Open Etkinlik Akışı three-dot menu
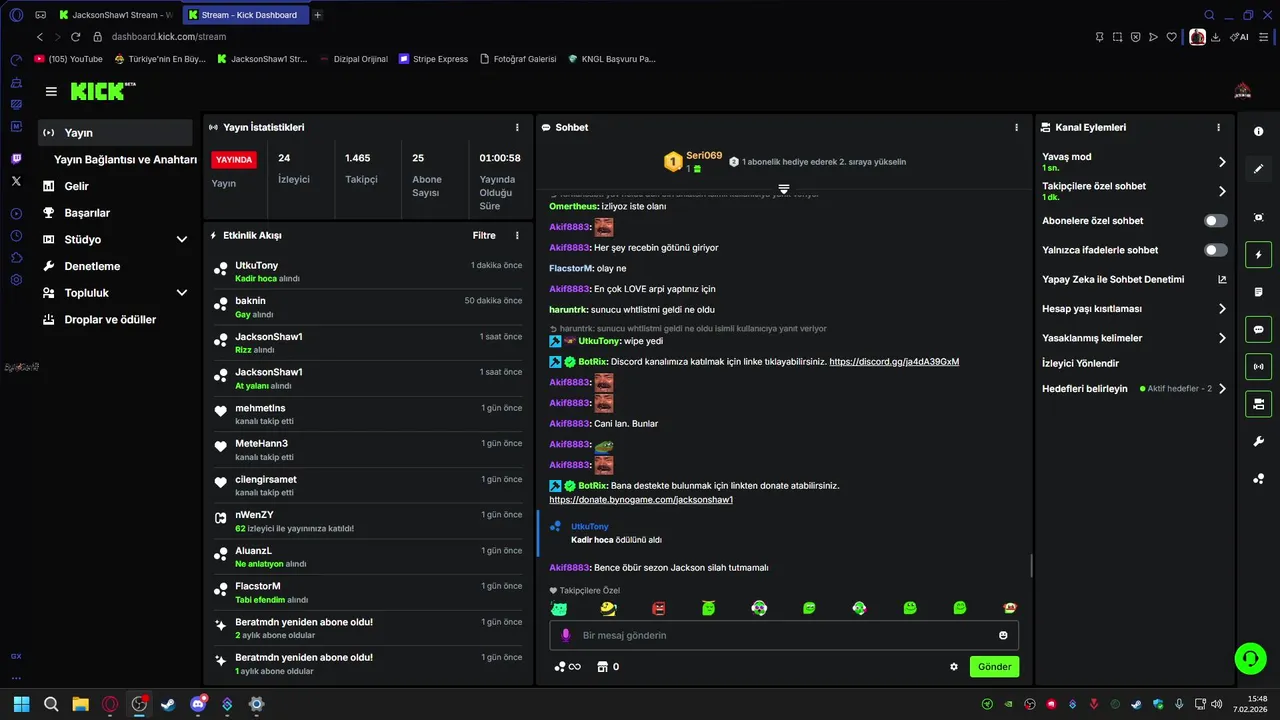The width and height of the screenshot is (1280, 720). (517, 236)
